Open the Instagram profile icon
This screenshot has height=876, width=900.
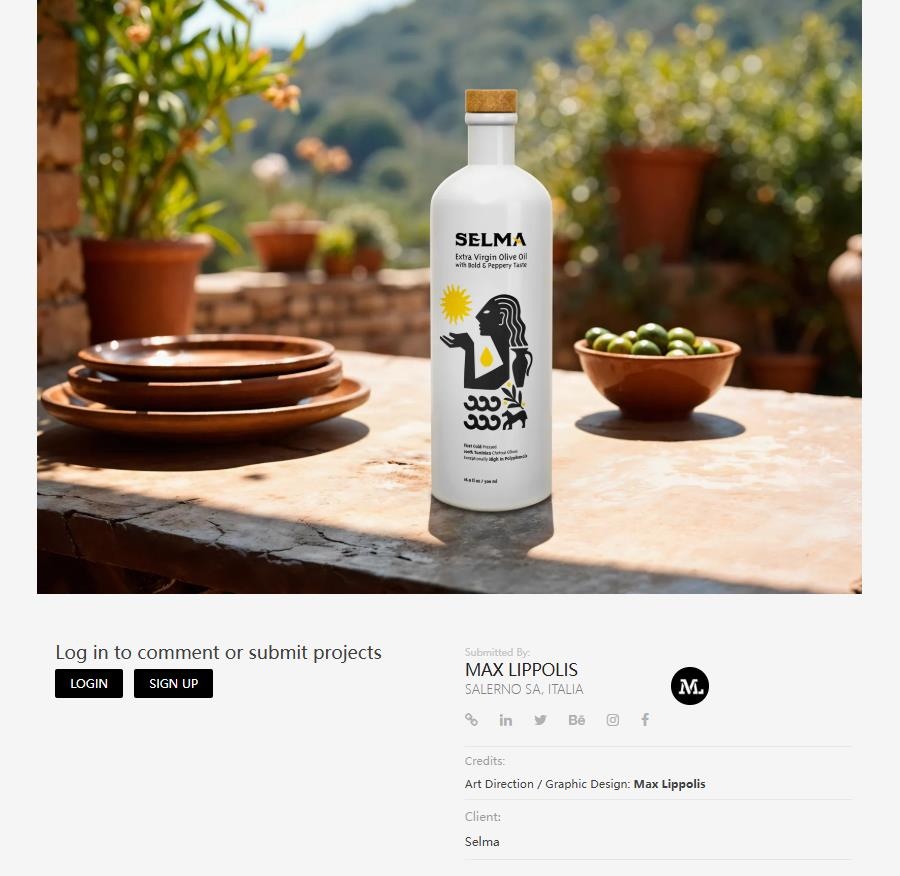point(612,720)
